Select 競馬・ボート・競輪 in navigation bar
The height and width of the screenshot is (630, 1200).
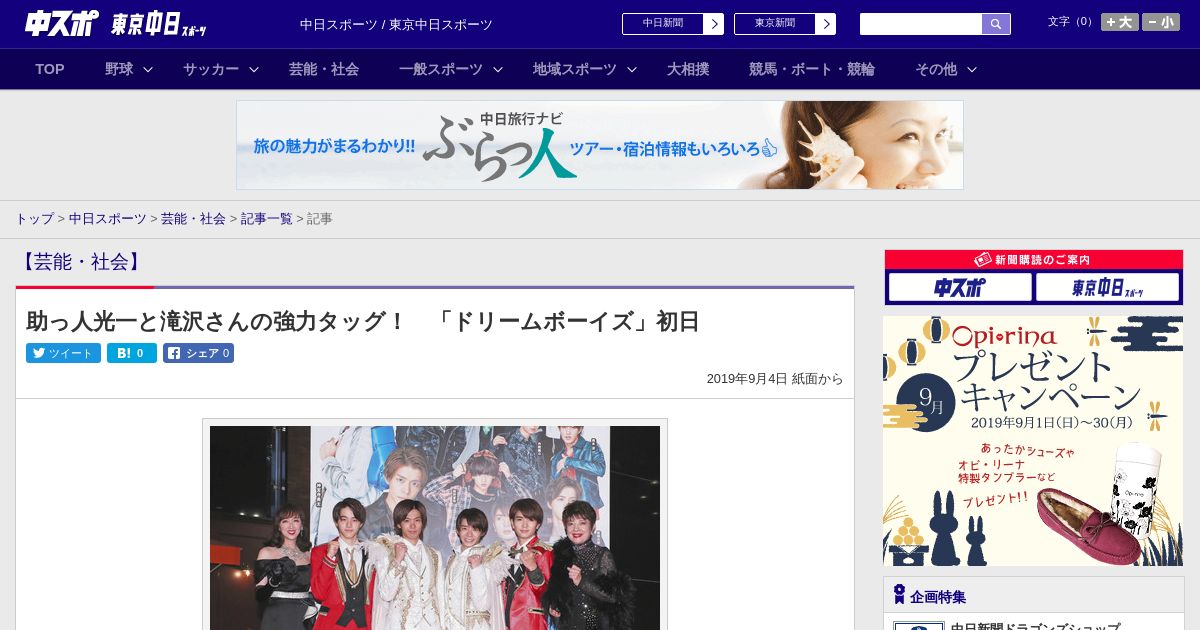[812, 69]
